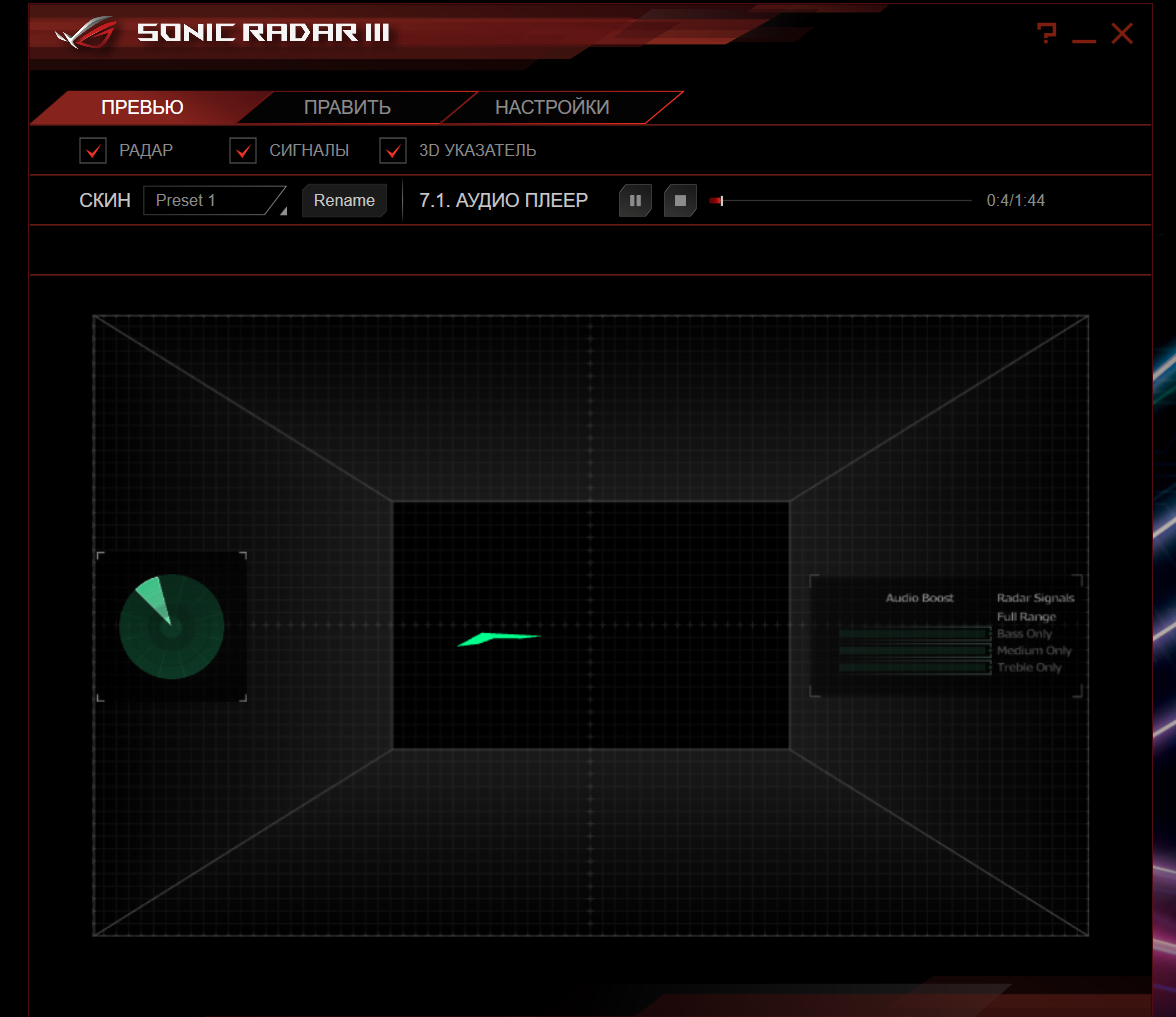1176x1017 pixels.
Task: Switch to the ПРАВИТЬ tab
Action: pyautogui.click(x=347, y=108)
